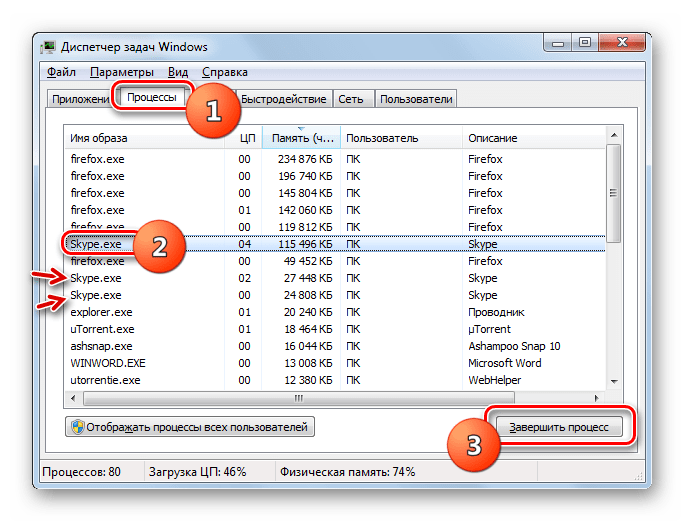
Task: Click the 20 240 КБ memory value
Action: (x=308, y=312)
